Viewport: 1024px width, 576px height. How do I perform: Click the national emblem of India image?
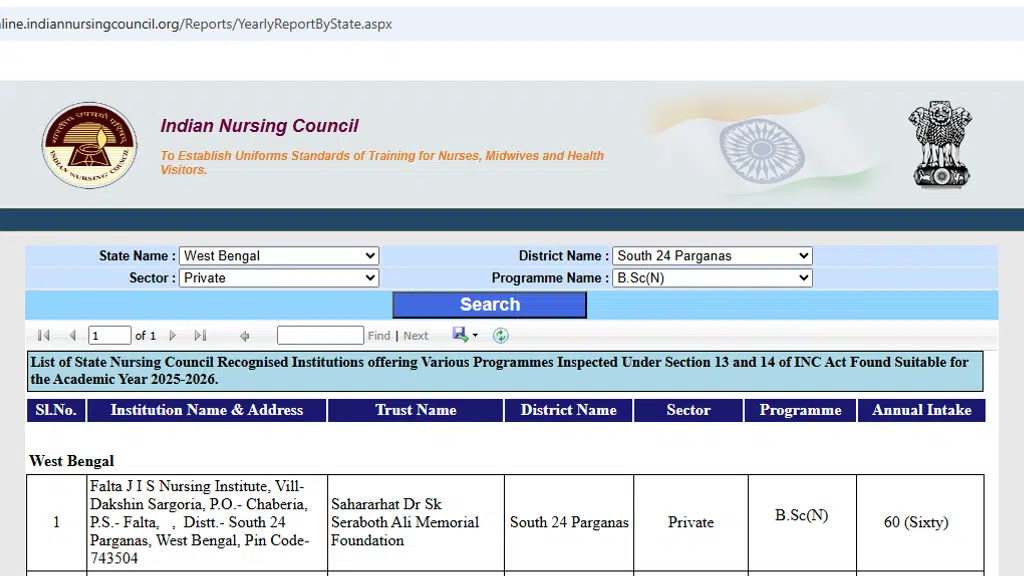(940, 144)
